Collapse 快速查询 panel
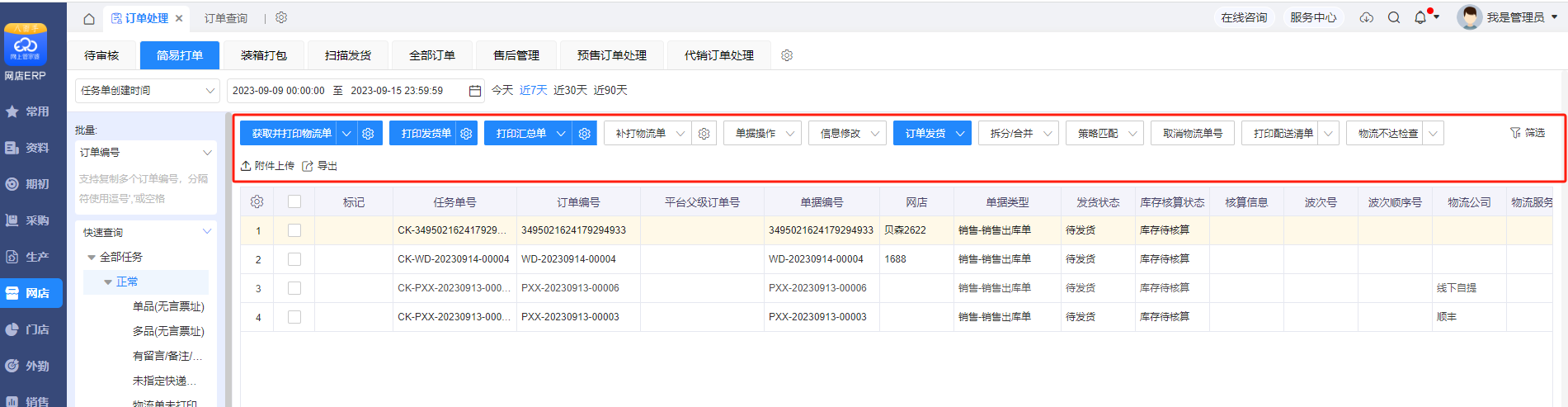1568x407 pixels. (206, 232)
